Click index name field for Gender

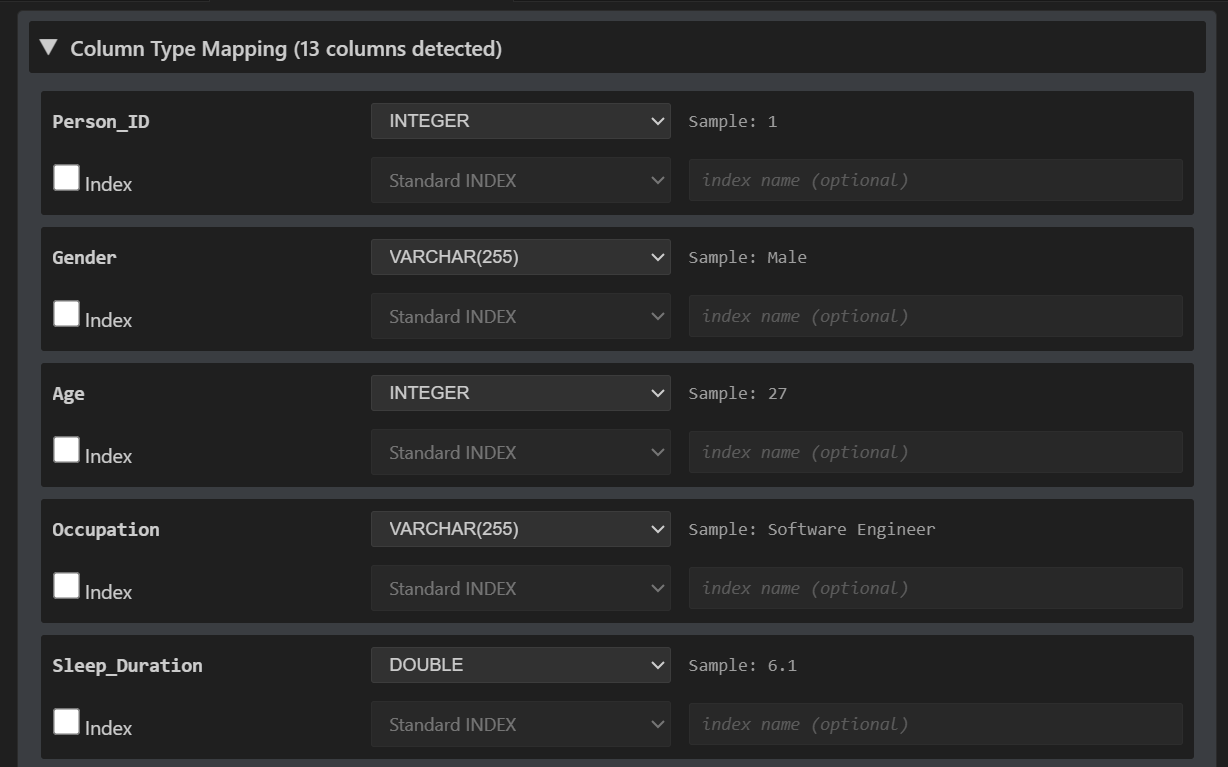click(935, 316)
